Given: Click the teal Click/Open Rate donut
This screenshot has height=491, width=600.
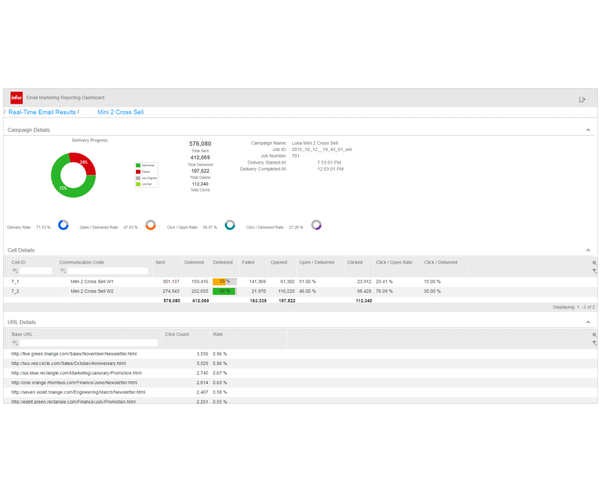Looking at the screenshot, I should click(x=230, y=225).
